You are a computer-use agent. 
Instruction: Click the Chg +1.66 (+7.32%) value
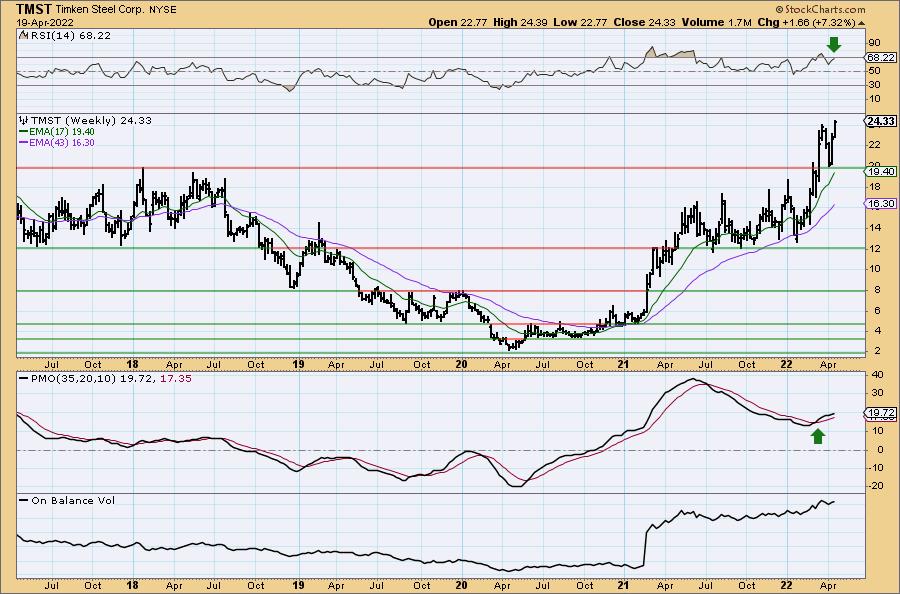point(806,22)
